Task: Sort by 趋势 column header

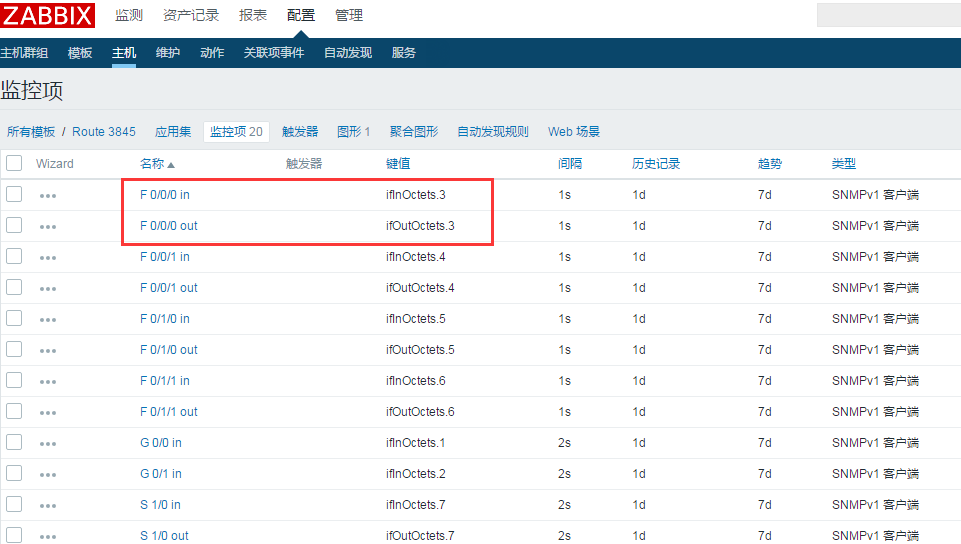Action: point(770,164)
